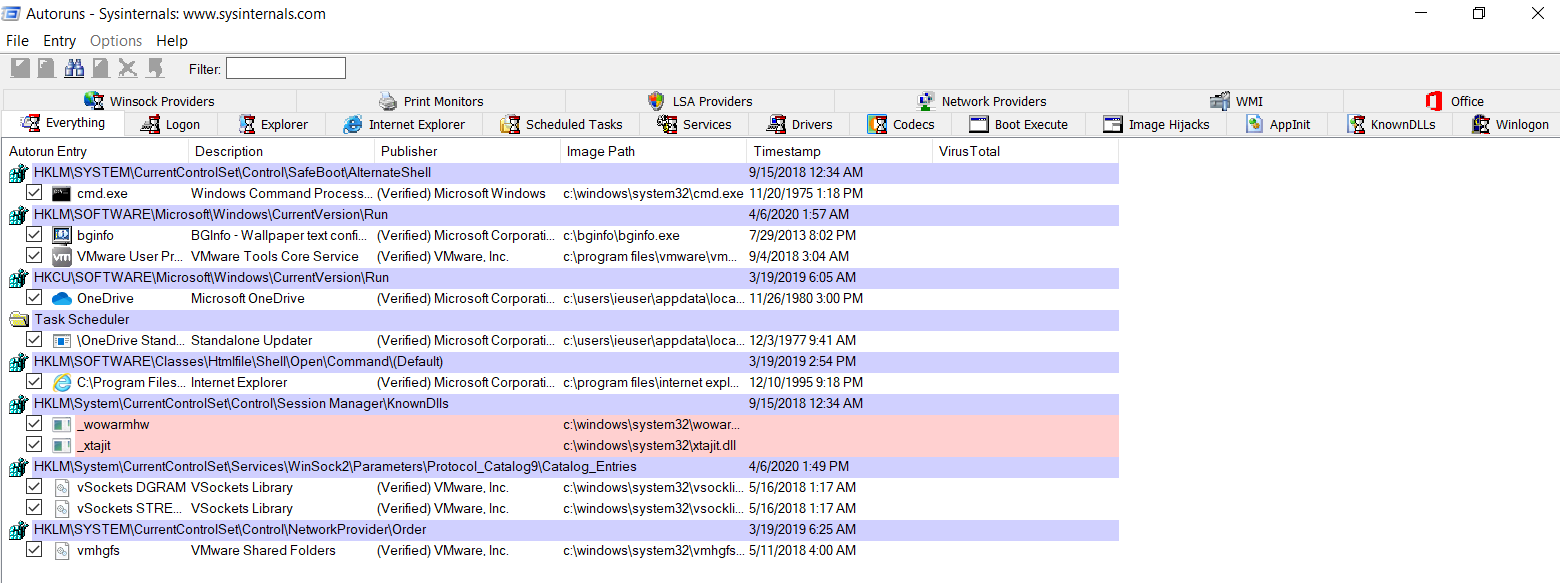This screenshot has width=1560, height=583.
Task: Click the registry icon beside the AlternateShell key
Action: click(18, 173)
